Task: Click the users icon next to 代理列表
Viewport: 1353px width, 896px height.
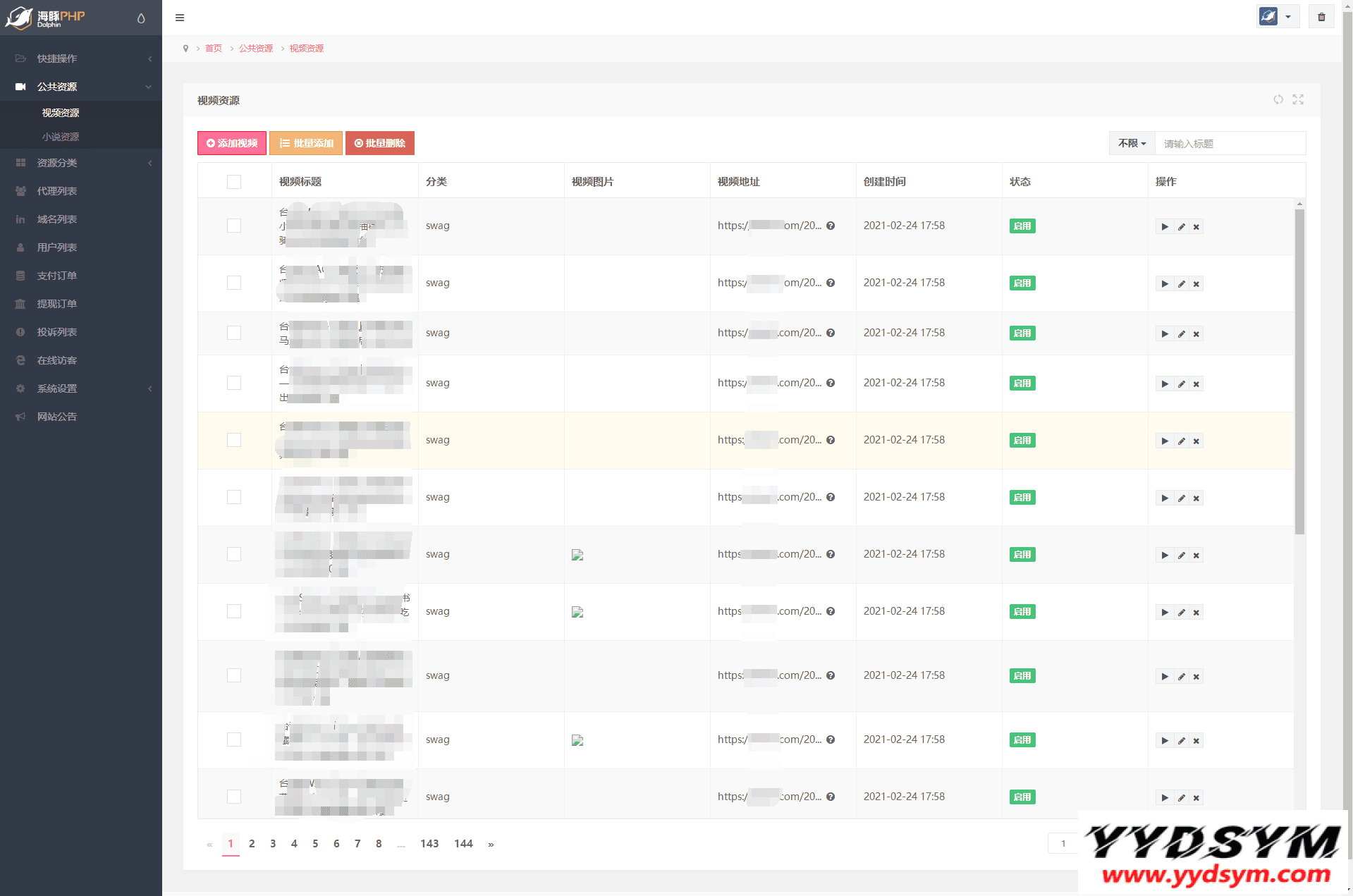Action: pos(20,191)
